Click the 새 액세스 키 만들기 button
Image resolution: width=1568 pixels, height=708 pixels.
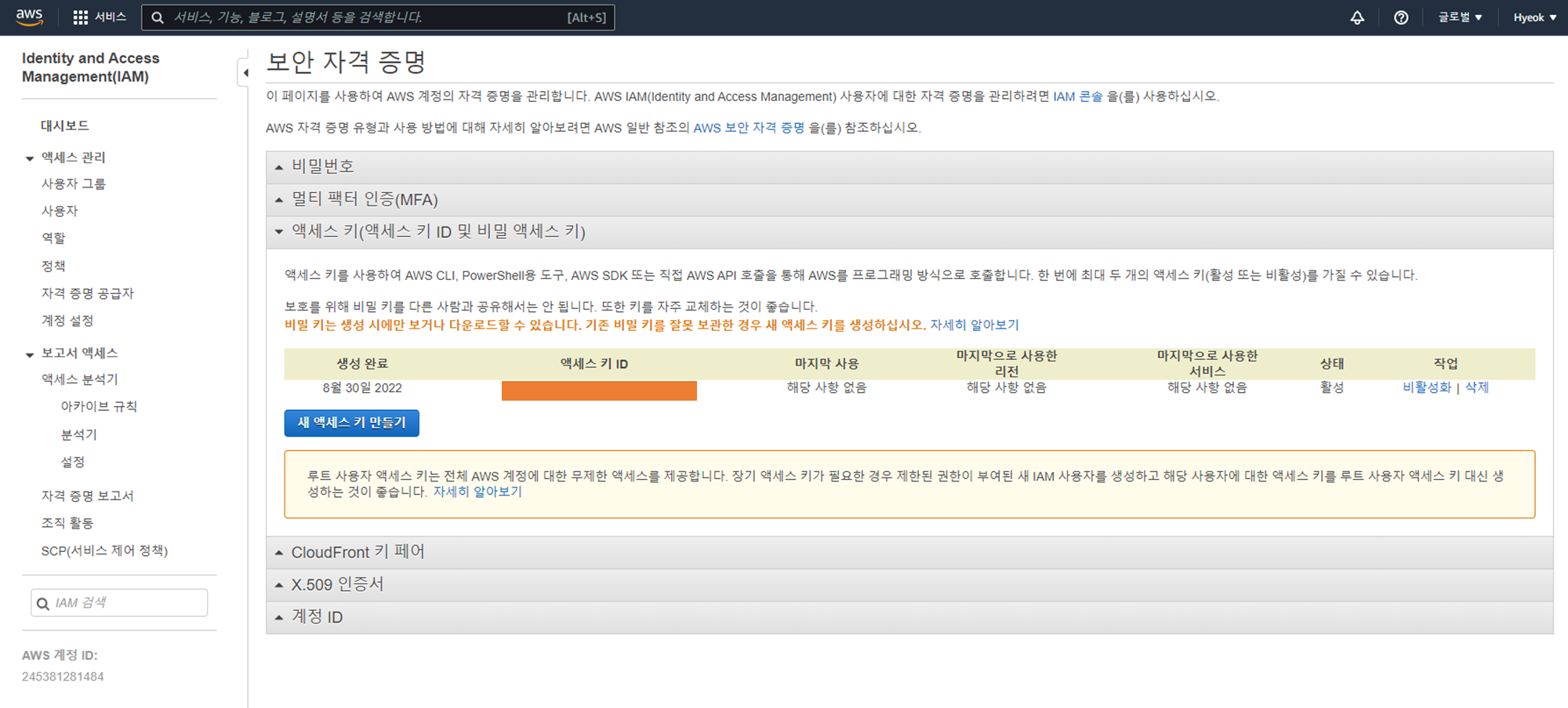(x=352, y=423)
